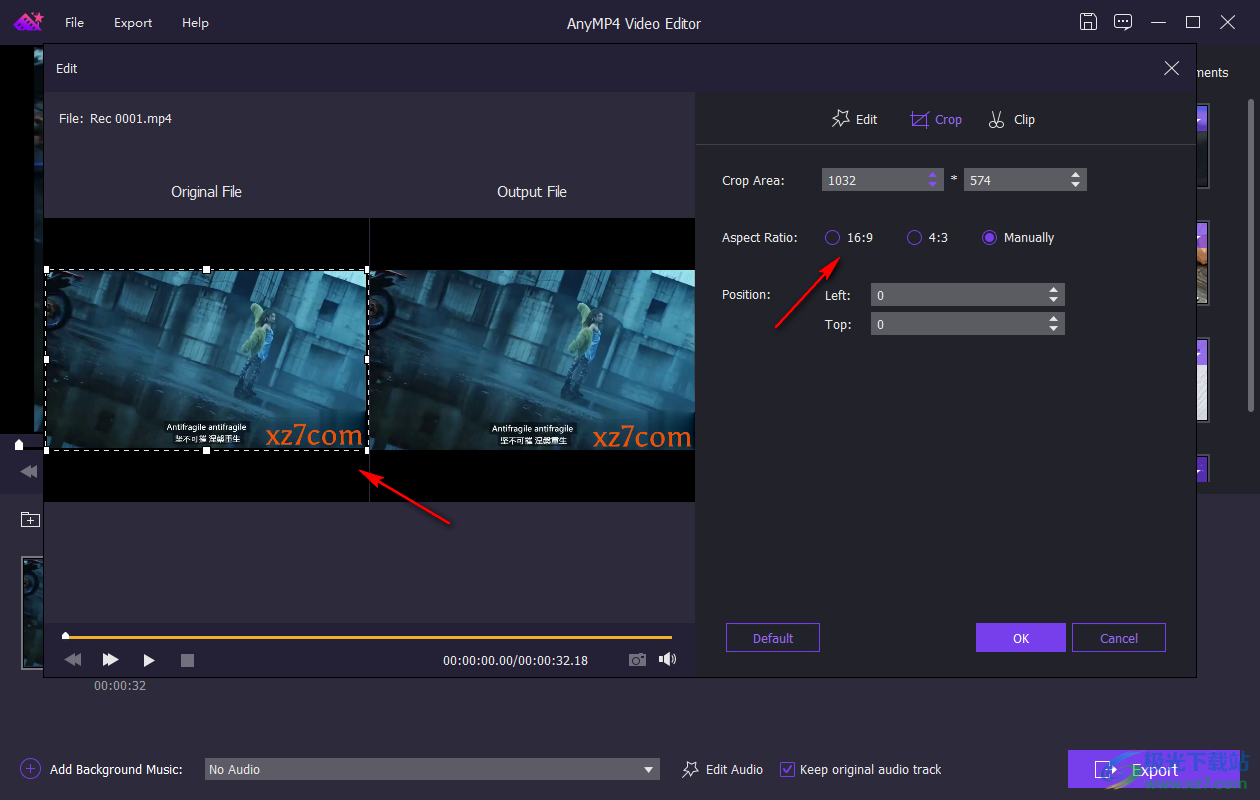Click the rewind icon in main window

[29, 471]
